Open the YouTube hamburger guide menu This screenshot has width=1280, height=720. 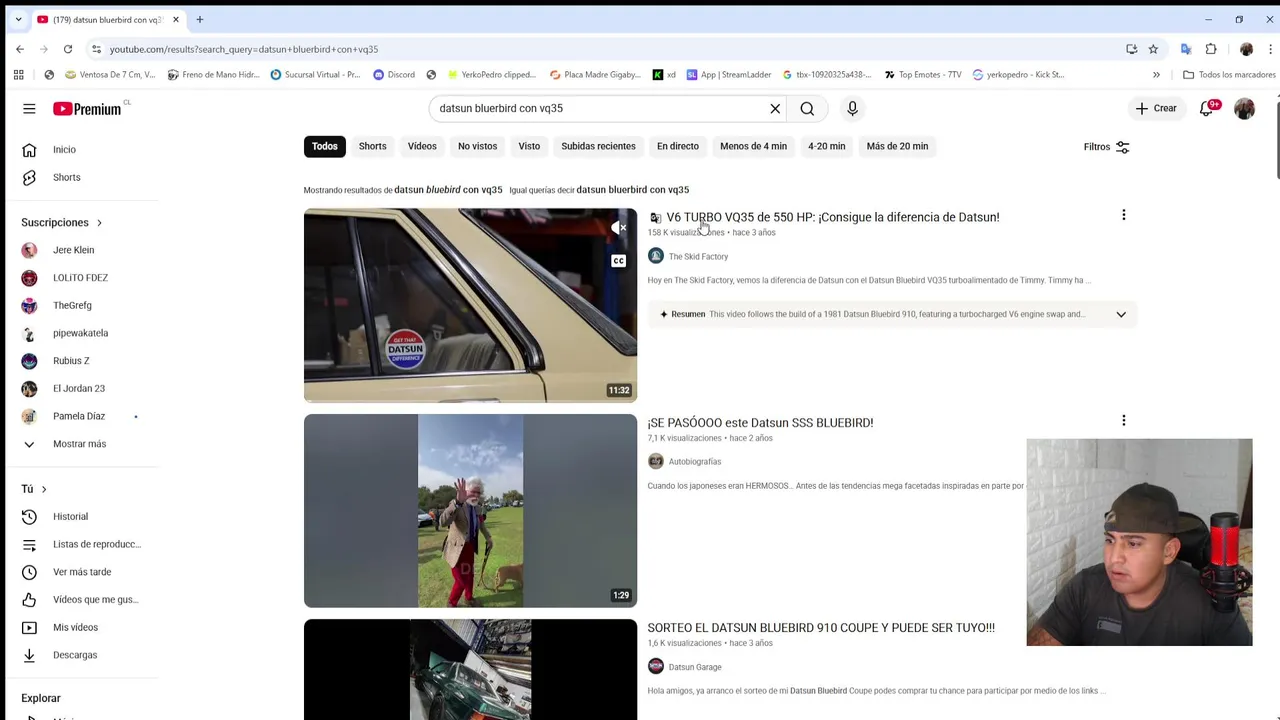point(29,108)
